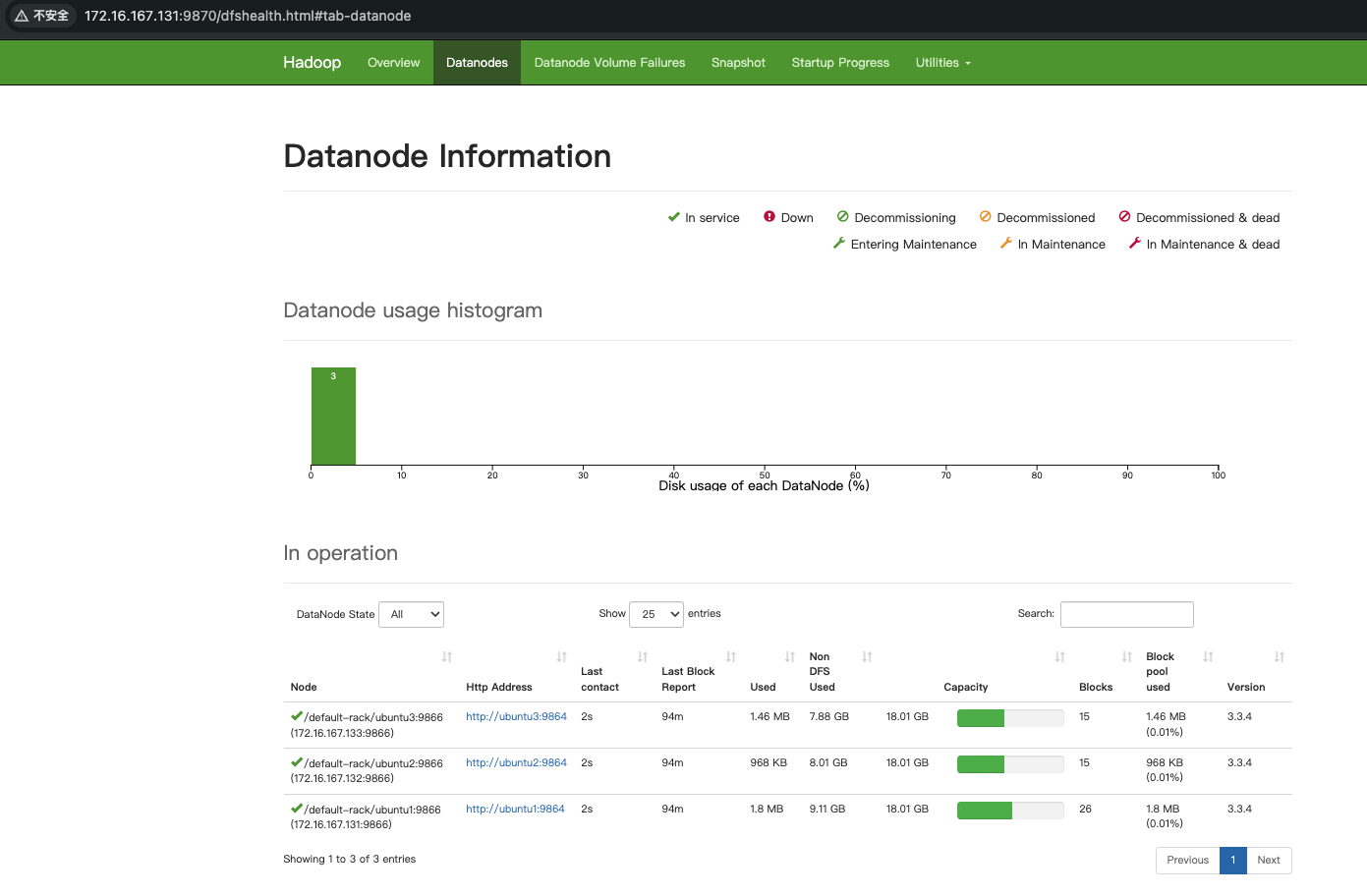The width and height of the screenshot is (1367, 896).
Task: Click the green histogram bar labeled 3
Action: coord(333,416)
